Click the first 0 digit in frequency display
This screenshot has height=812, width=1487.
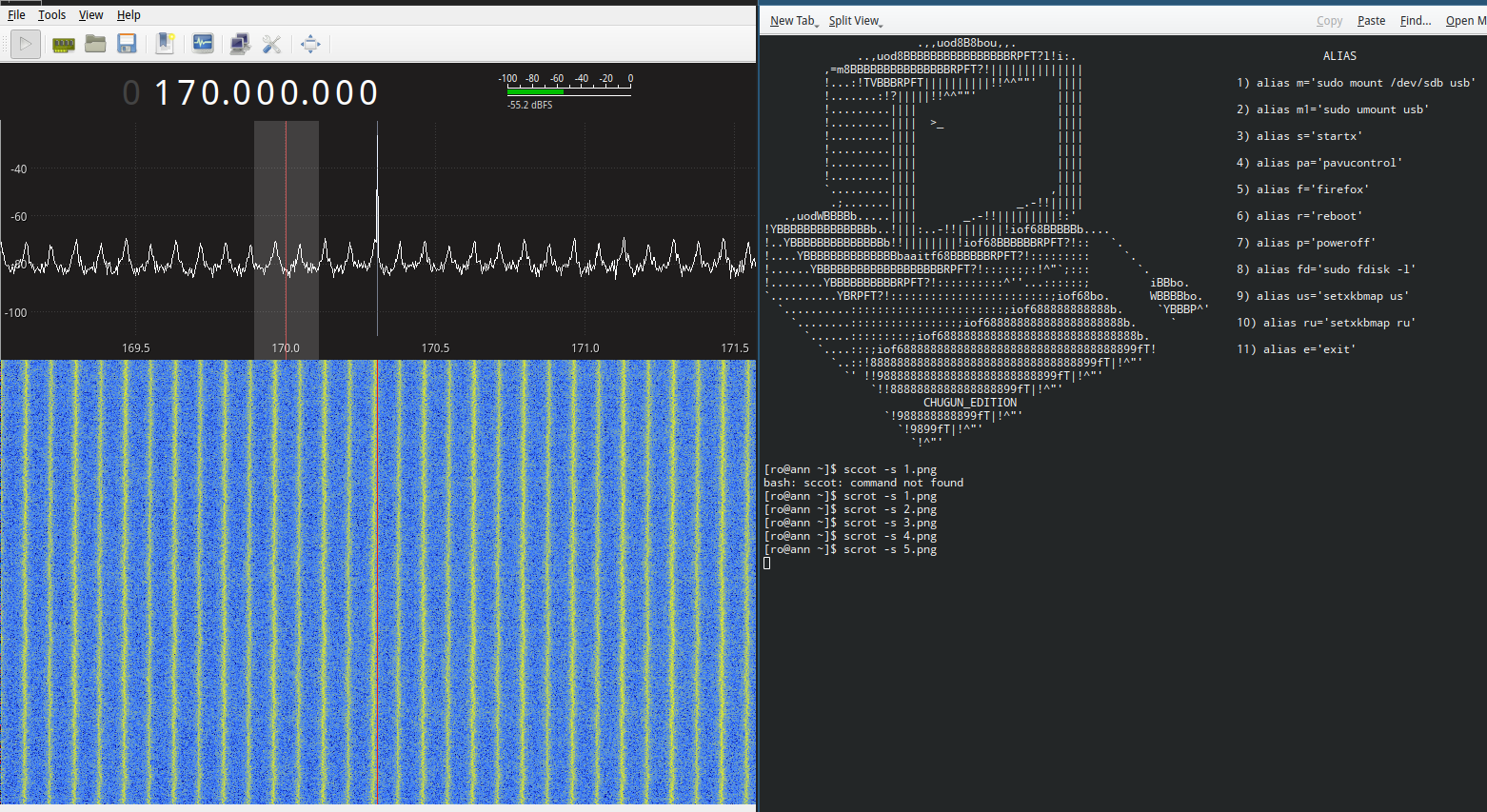click(131, 93)
